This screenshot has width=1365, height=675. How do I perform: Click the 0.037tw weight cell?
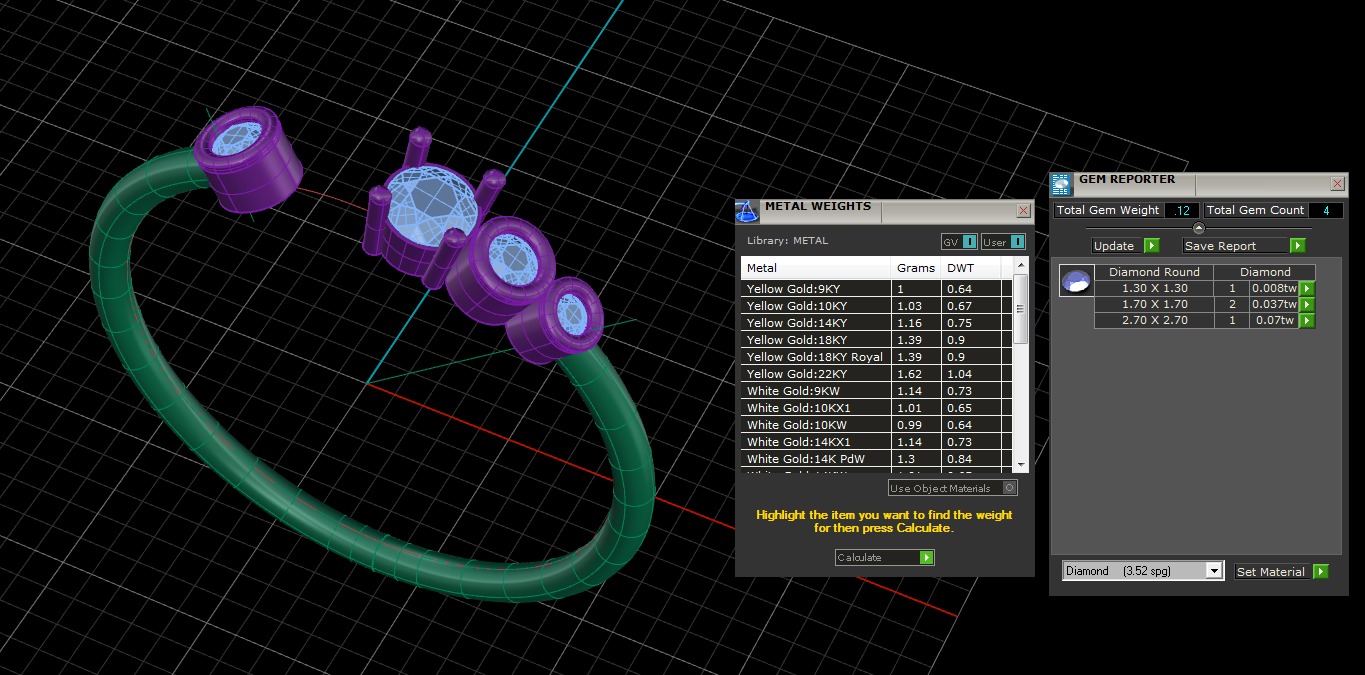(x=1274, y=304)
